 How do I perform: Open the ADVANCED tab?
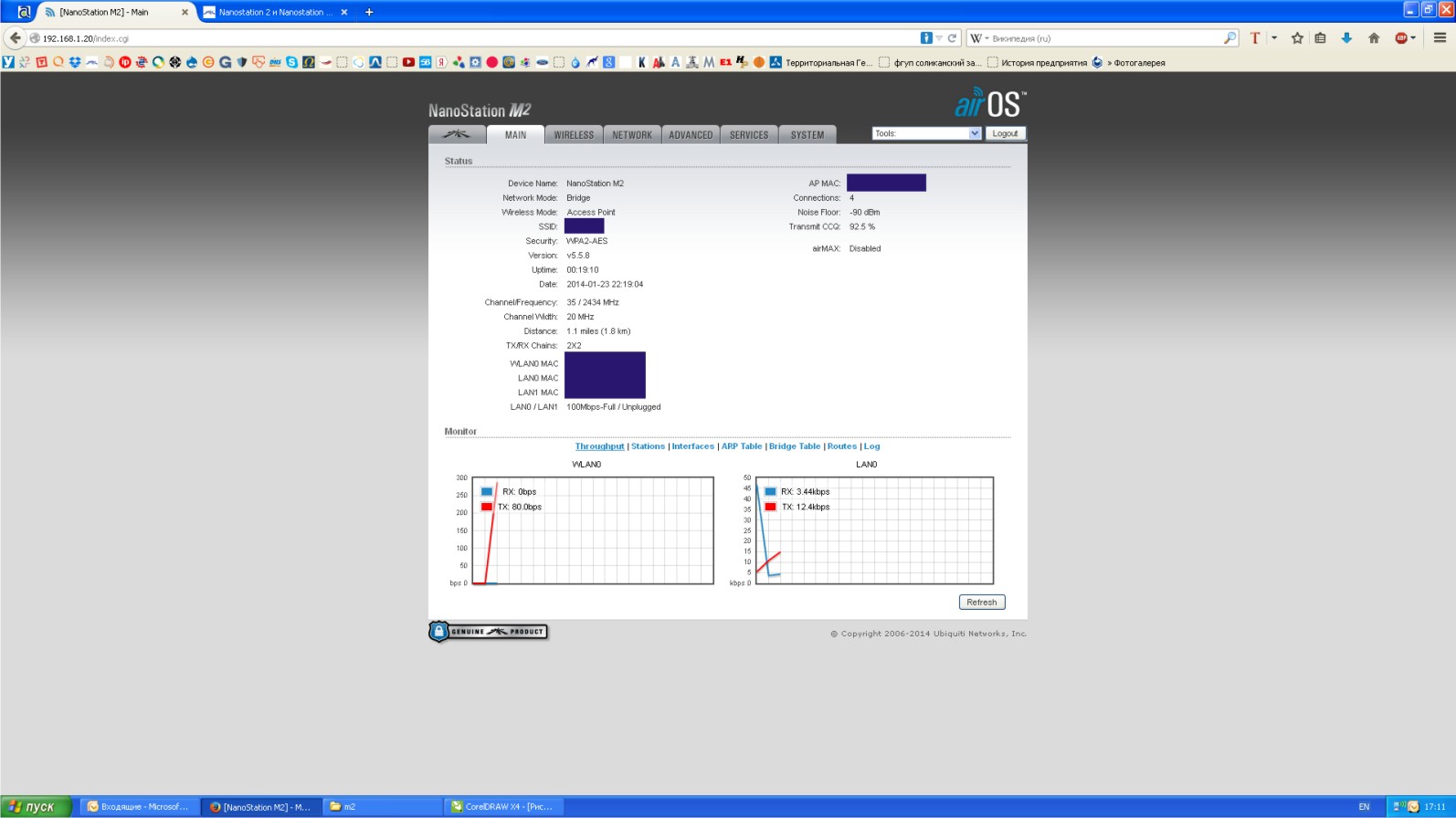691,134
